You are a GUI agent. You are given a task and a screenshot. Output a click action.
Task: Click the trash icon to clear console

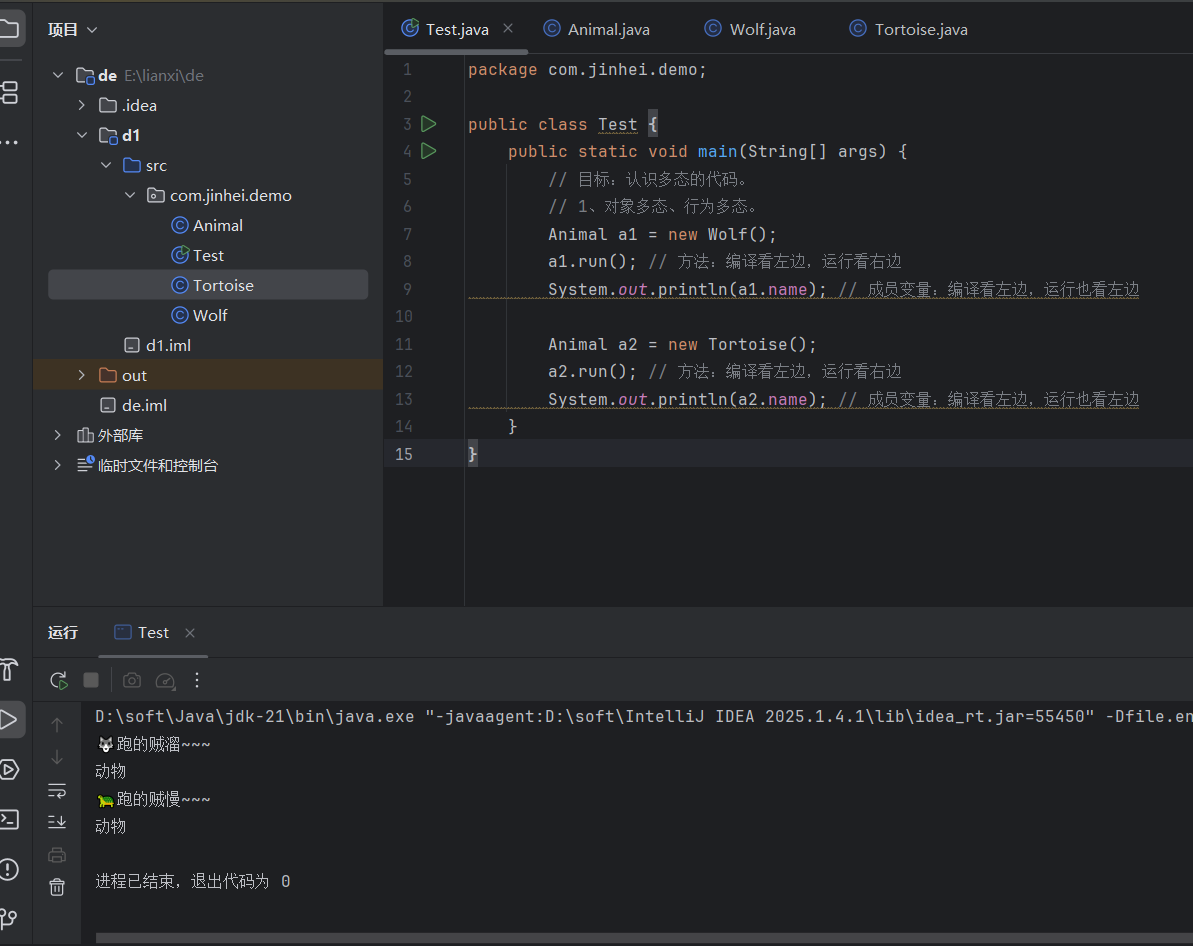pyautogui.click(x=57, y=887)
